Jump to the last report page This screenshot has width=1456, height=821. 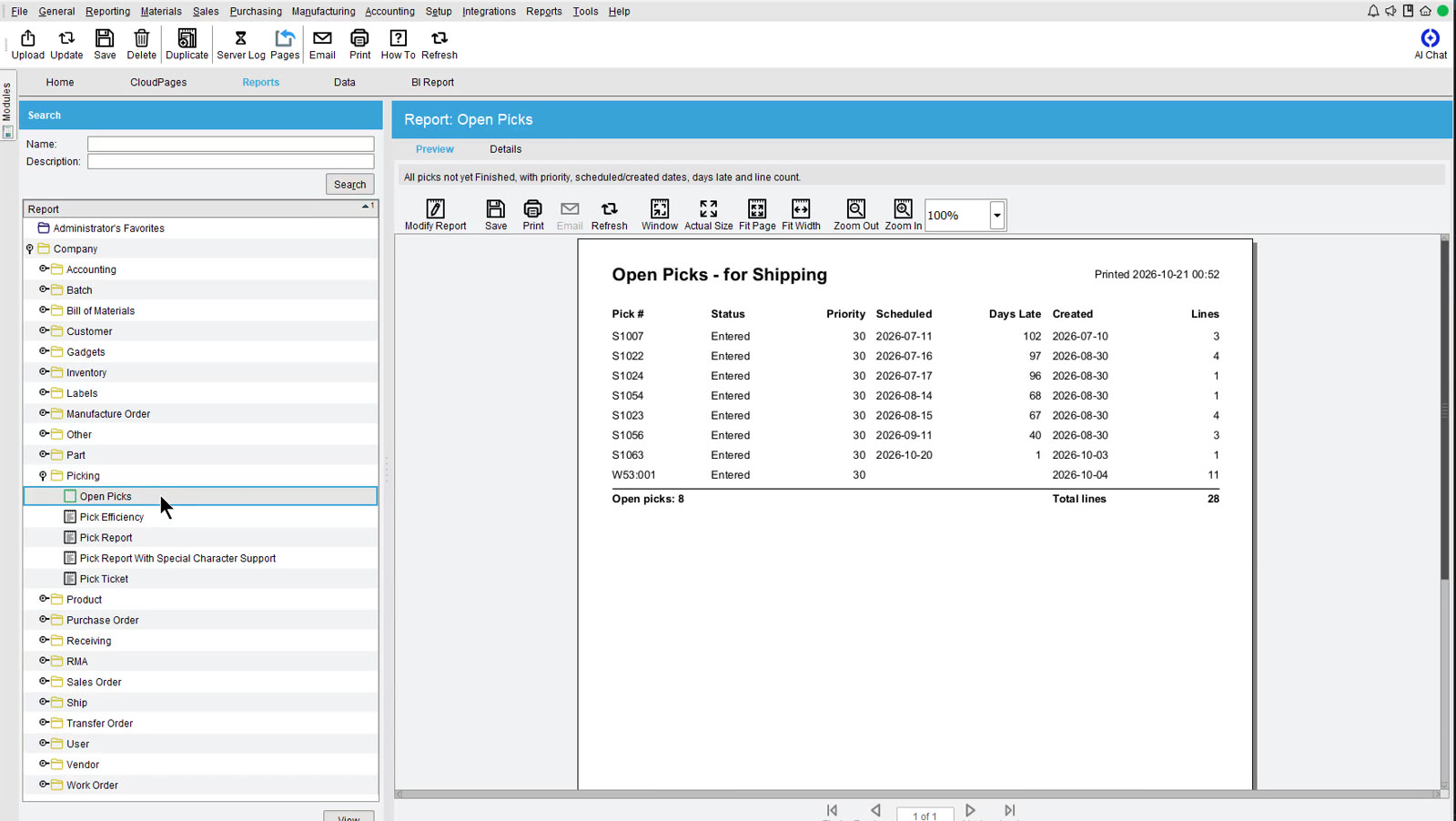coord(1009,810)
